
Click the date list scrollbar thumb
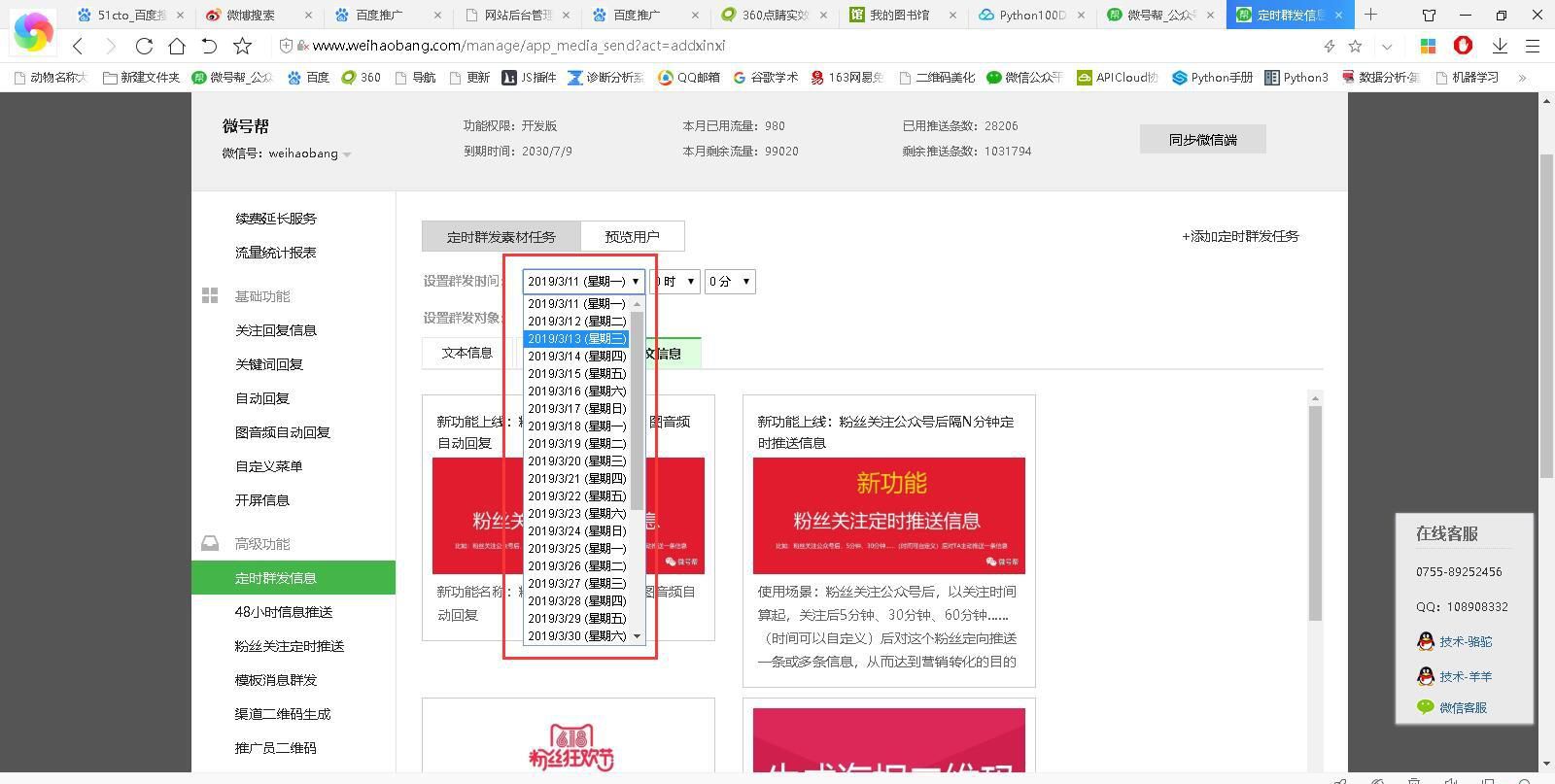tap(638, 410)
